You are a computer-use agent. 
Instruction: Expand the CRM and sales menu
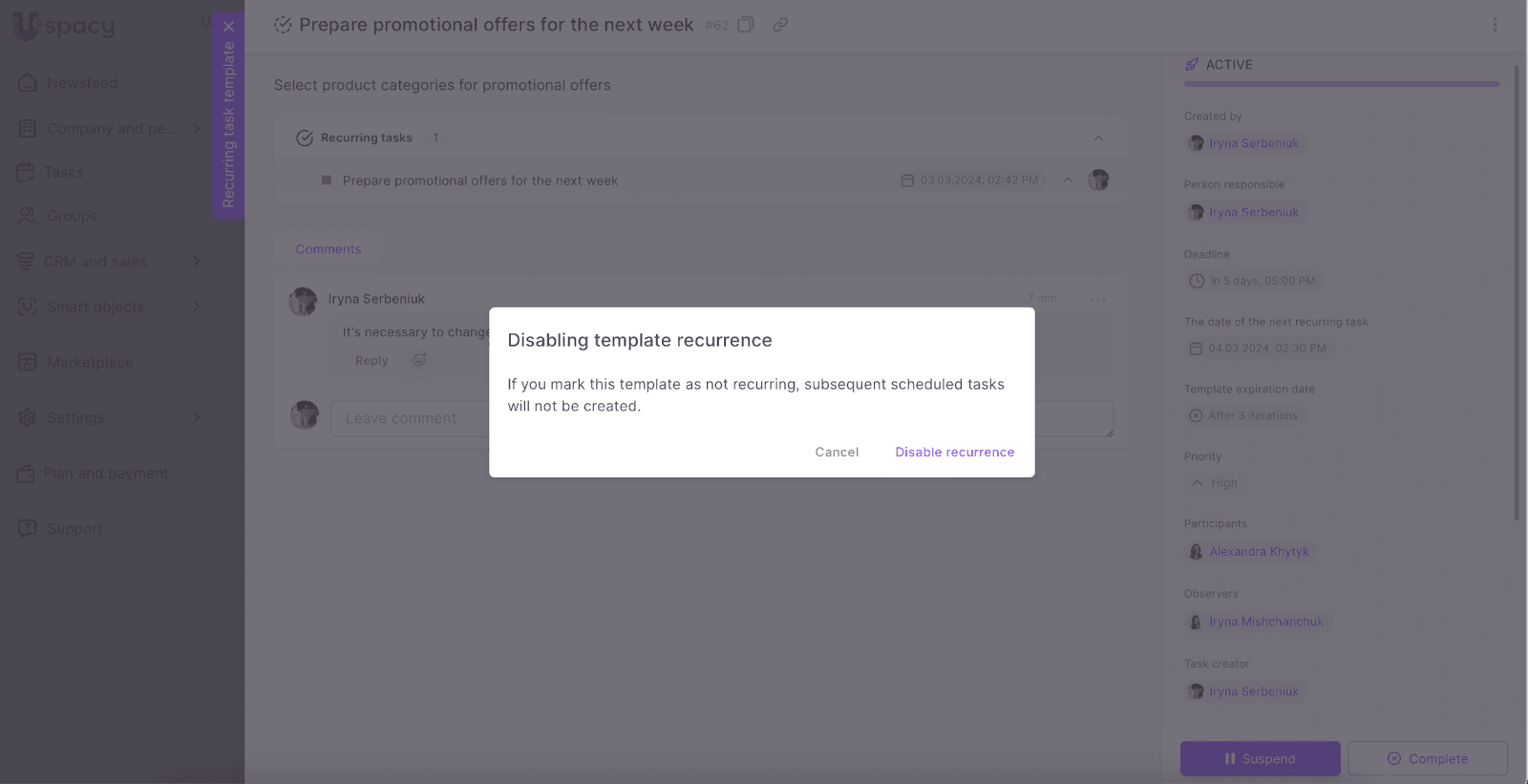point(197,262)
